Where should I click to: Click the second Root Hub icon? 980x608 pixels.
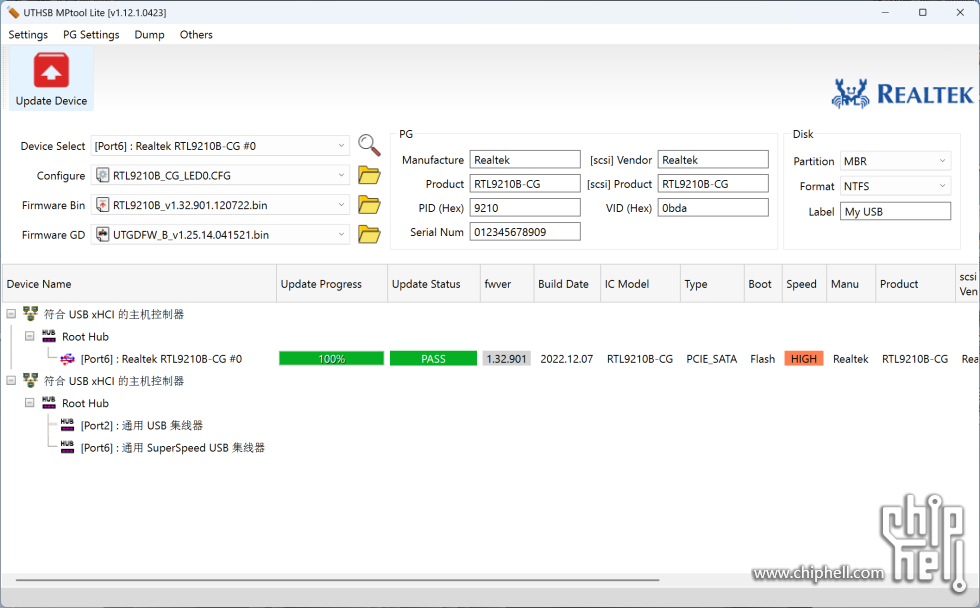coord(49,403)
